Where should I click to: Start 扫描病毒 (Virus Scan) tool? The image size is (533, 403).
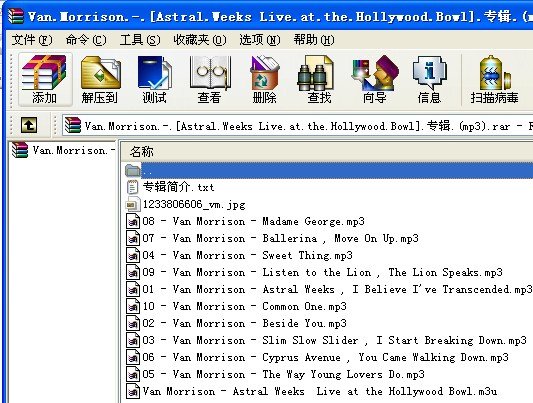click(495, 79)
